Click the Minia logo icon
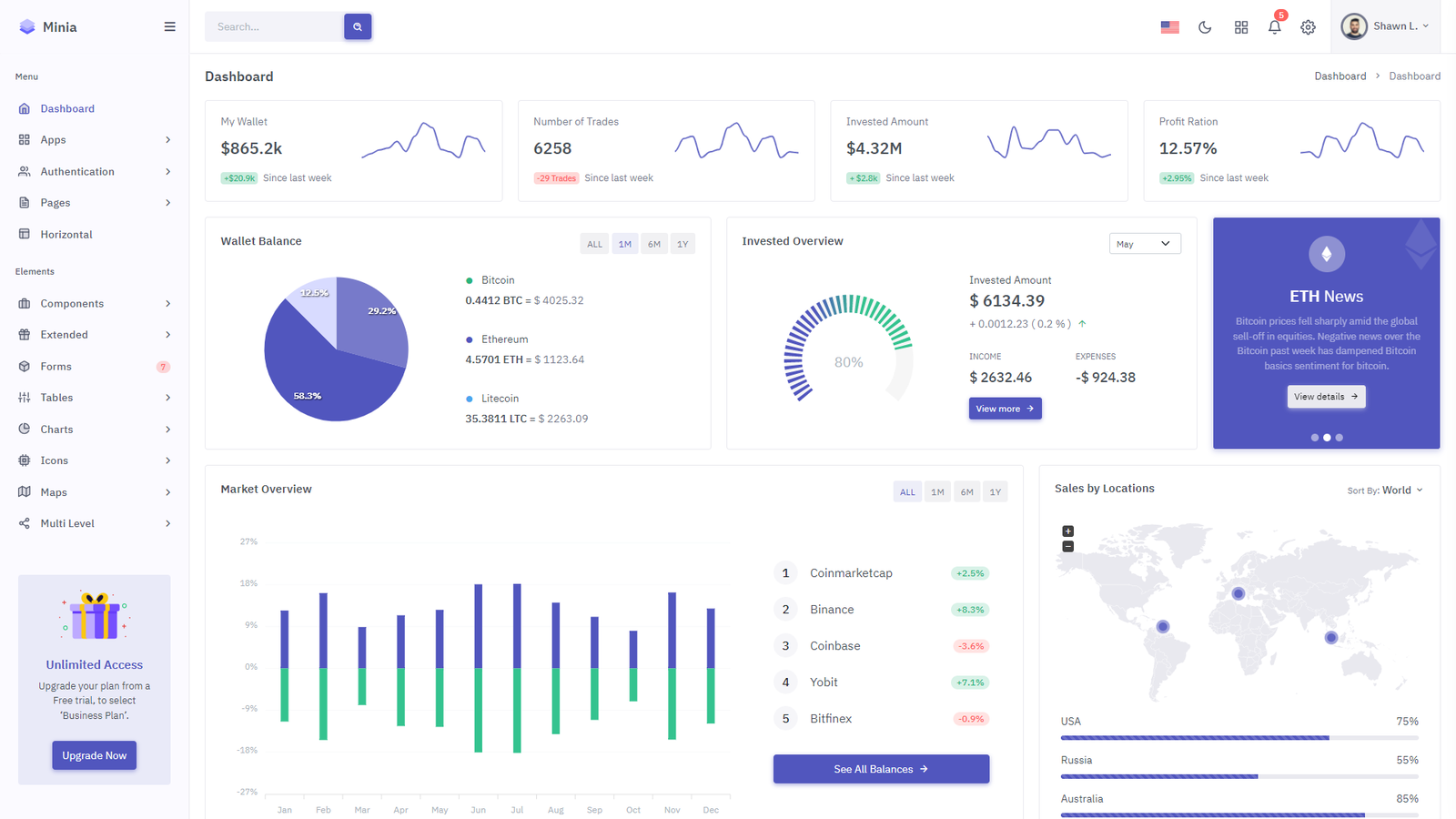The height and width of the screenshot is (819, 1456). coord(27,27)
